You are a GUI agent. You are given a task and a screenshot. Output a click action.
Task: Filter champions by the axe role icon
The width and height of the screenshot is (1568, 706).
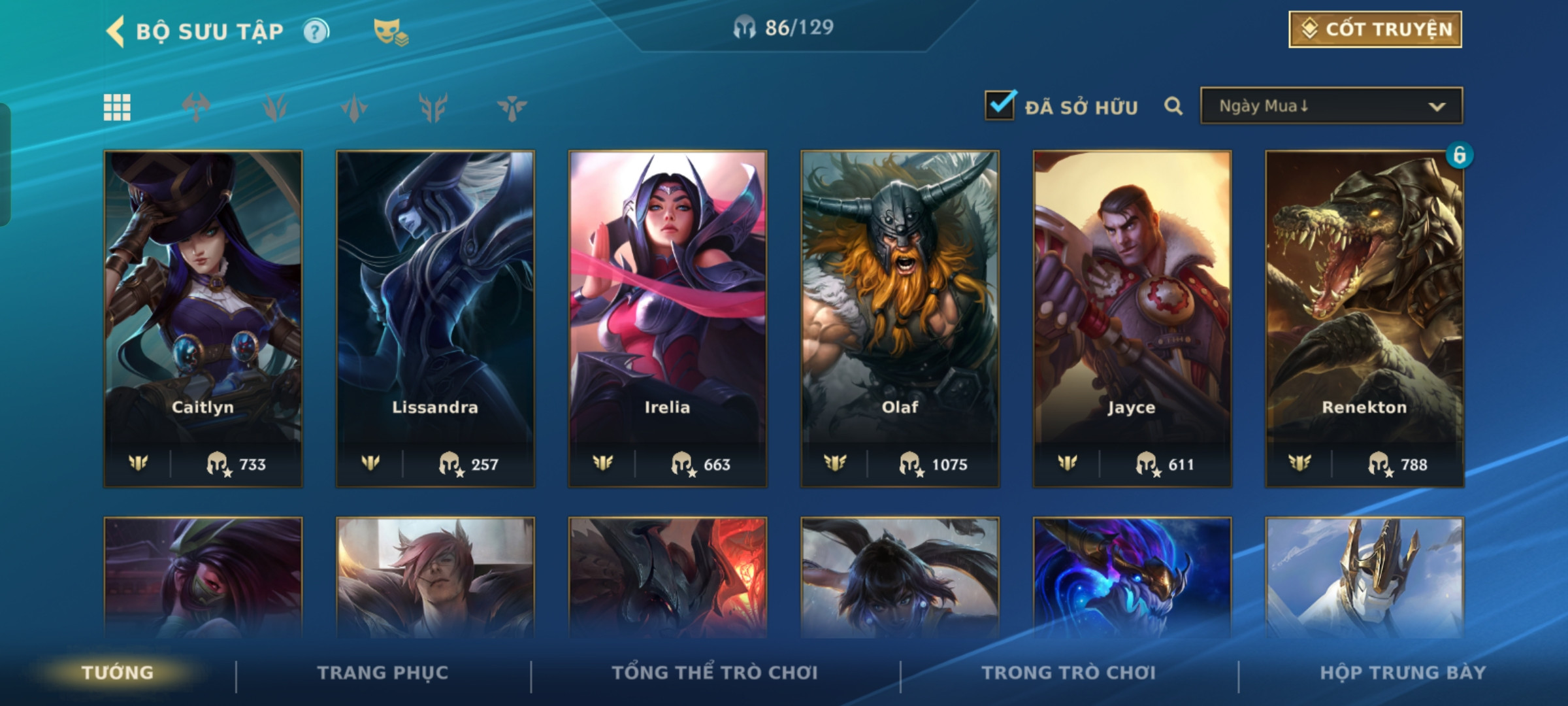tap(196, 108)
